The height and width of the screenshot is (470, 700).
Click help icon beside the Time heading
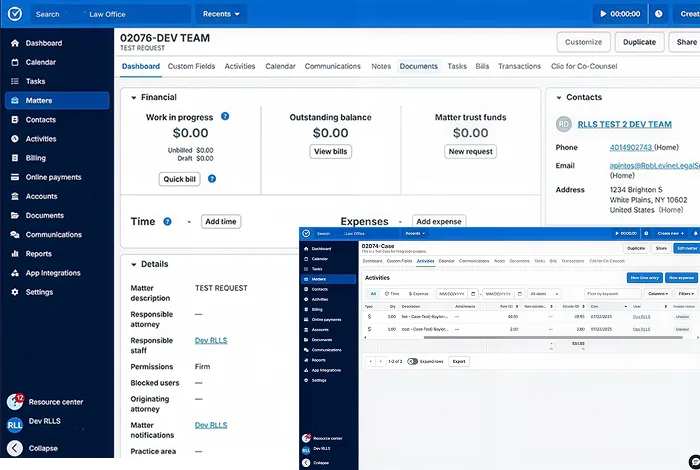coord(167,221)
